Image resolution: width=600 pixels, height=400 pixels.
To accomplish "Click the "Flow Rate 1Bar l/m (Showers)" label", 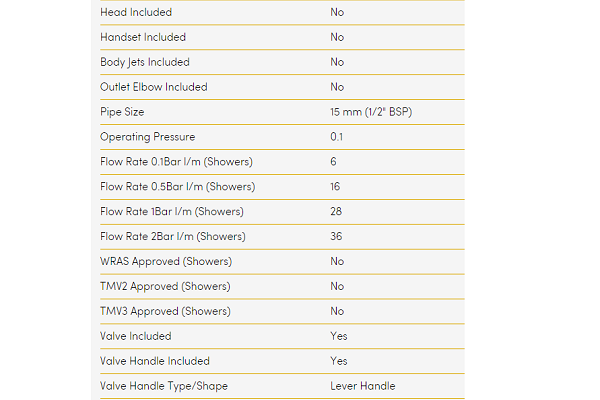I will 172,212.
